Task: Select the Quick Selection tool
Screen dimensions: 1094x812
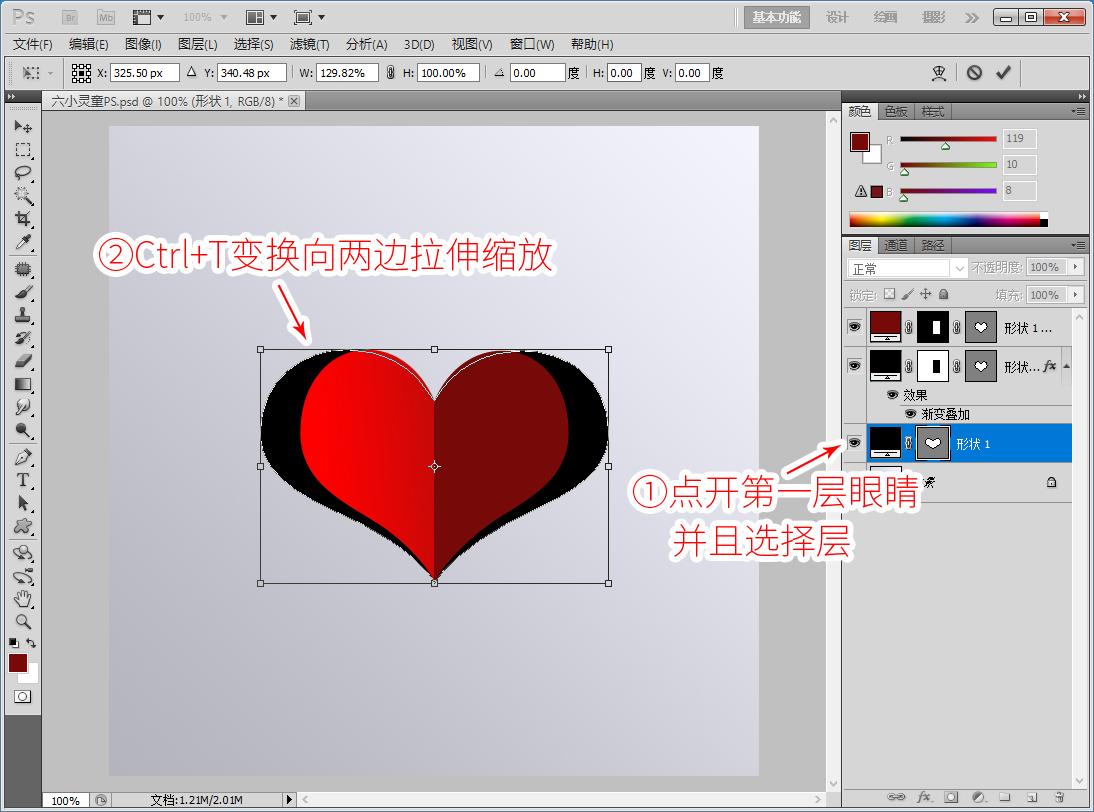Action: point(22,195)
